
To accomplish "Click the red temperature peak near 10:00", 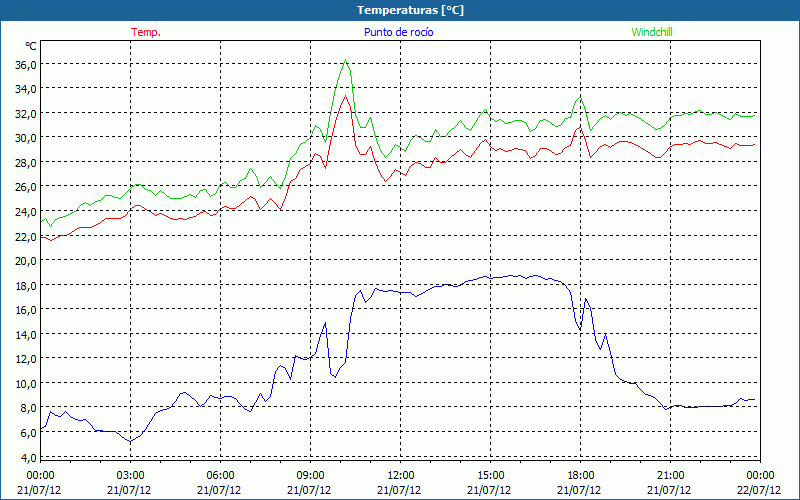I will pyautogui.click(x=345, y=96).
